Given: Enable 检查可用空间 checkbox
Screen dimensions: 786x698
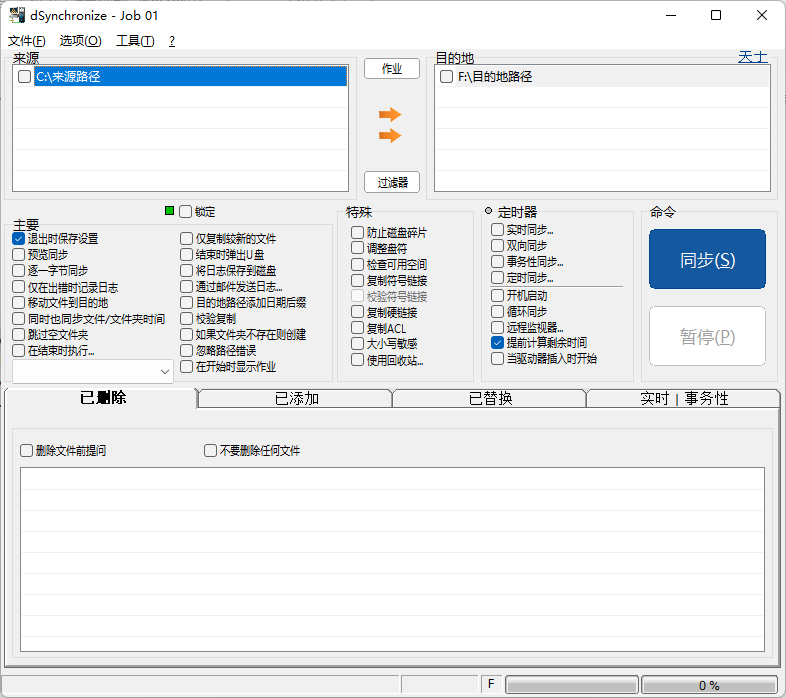Looking at the screenshot, I should point(357,264).
